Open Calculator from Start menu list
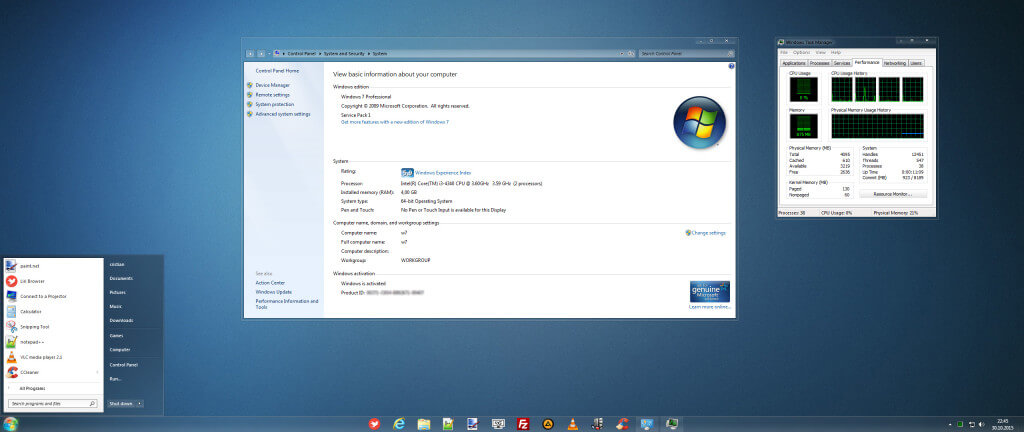The width and height of the screenshot is (1024, 432). point(31,311)
